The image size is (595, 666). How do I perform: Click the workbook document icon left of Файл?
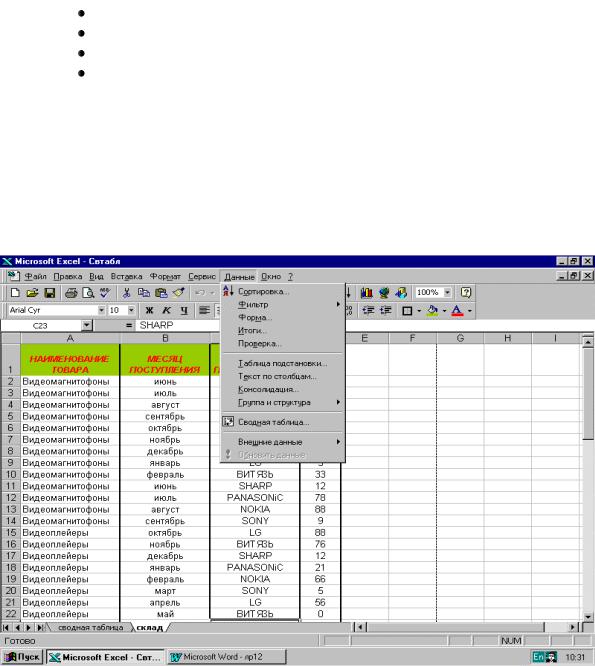14,277
